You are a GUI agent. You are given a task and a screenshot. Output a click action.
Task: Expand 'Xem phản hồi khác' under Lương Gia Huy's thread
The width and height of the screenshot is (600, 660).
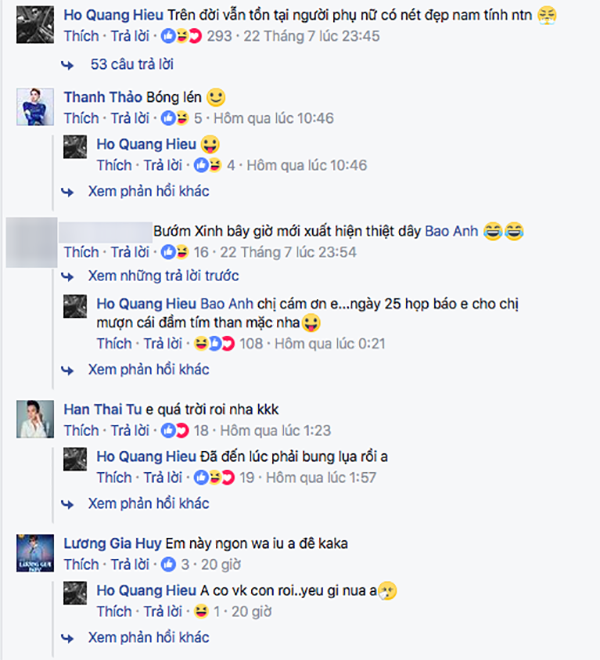149,638
